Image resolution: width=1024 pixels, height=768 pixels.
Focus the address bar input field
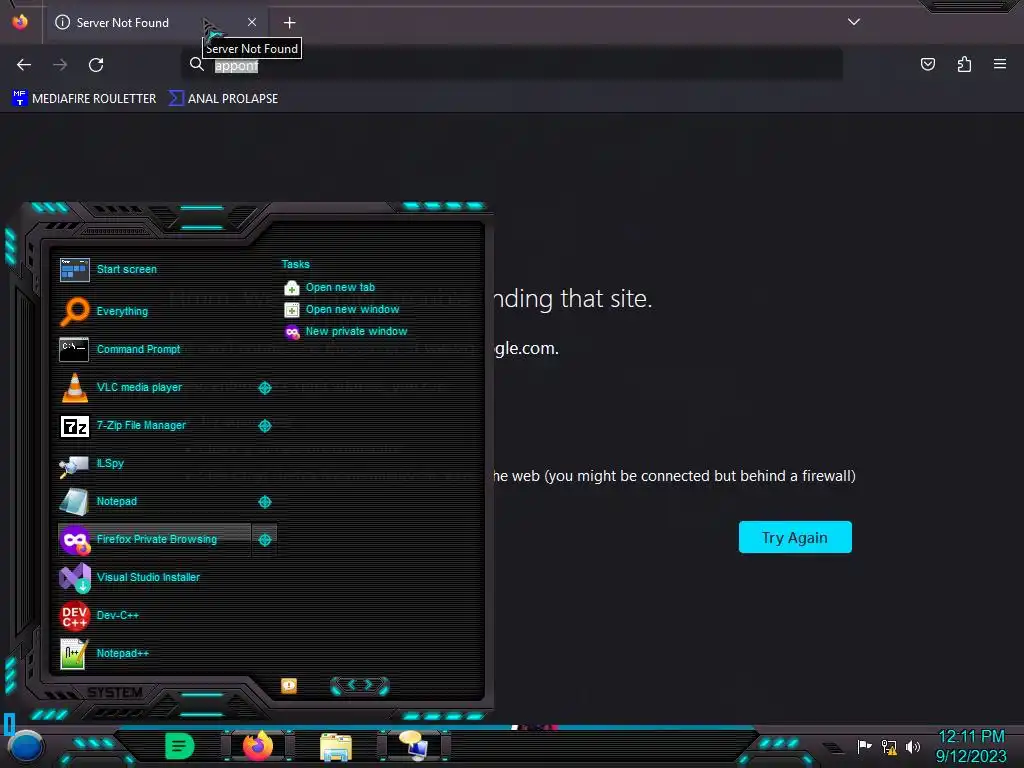click(511, 65)
